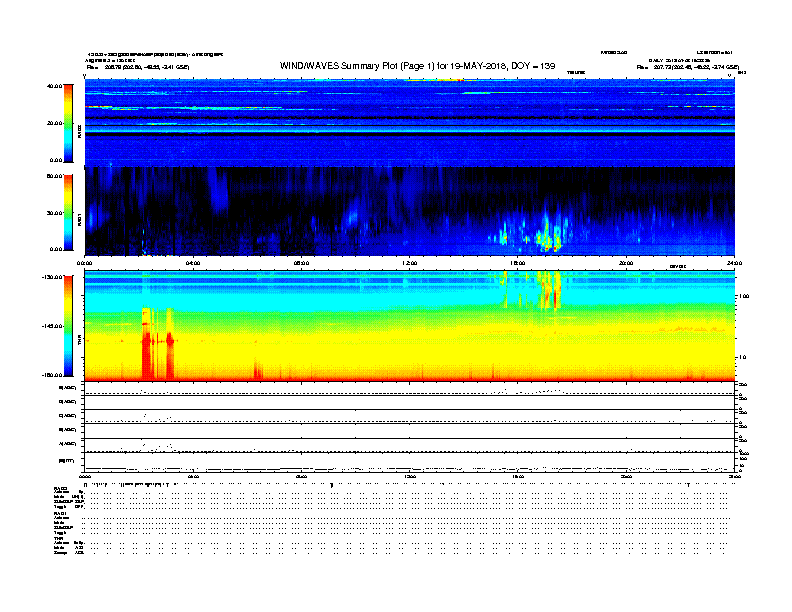Click the 10 label on TNR right axis
This screenshot has width=792, height=612.
742,358
